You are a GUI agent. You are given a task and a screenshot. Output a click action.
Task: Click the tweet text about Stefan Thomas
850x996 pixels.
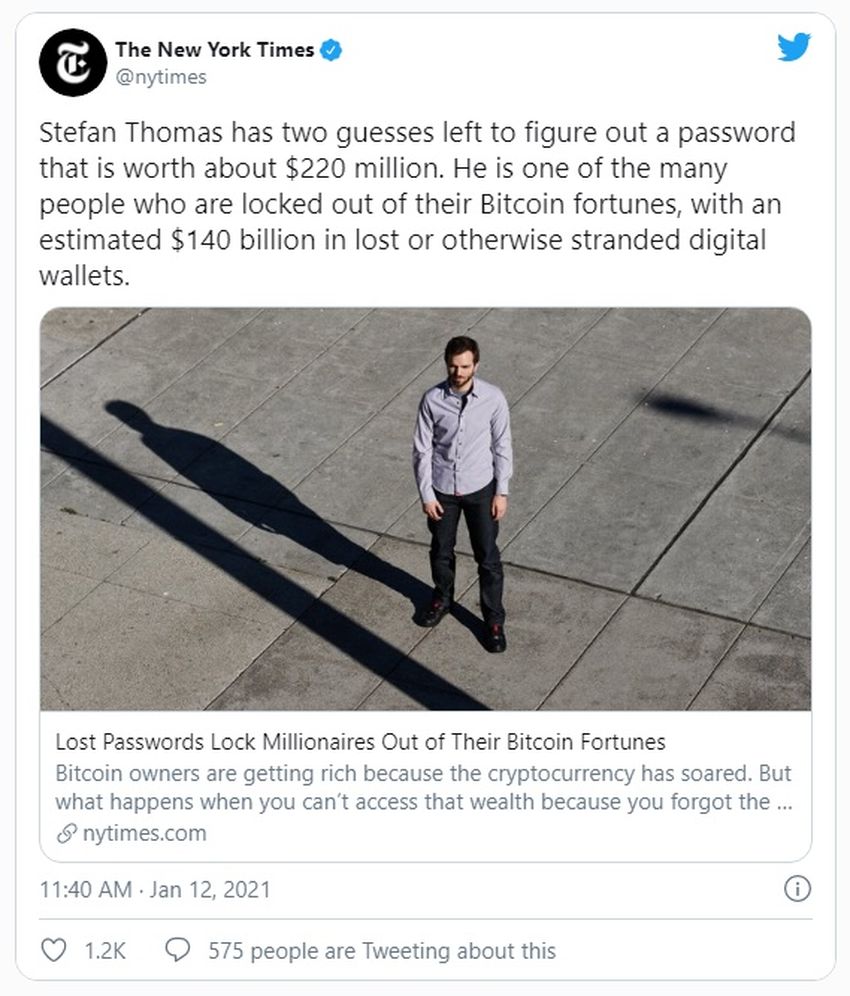coord(417,204)
